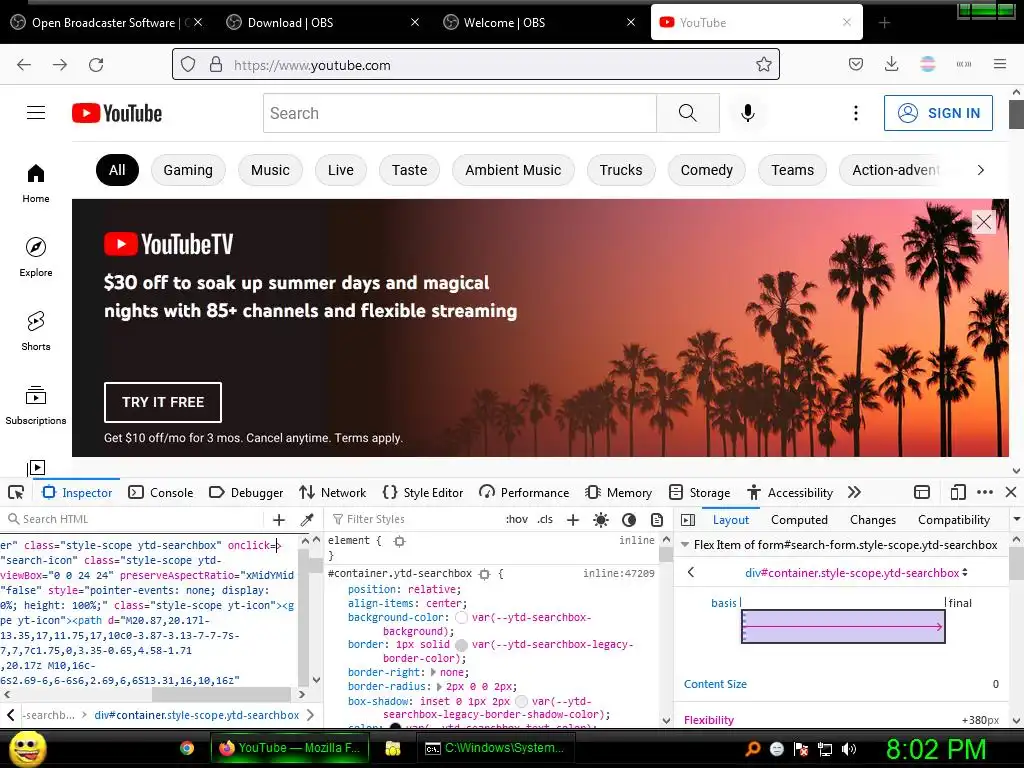The width and height of the screenshot is (1024, 768).
Task: Toggle Responsive Design Mode in devtools
Action: tap(957, 492)
